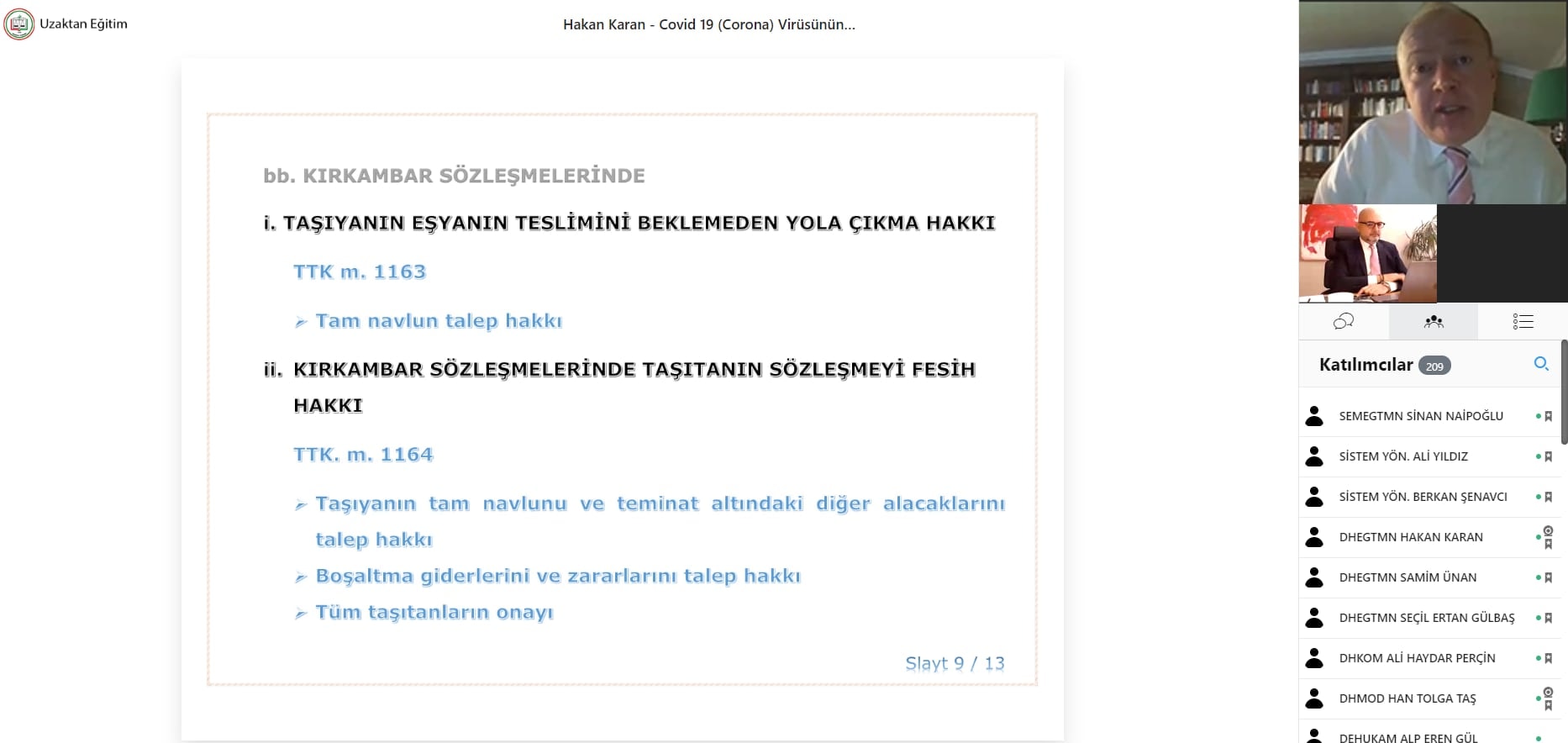Viewport: 1568px width, 743px height.
Task: Select participant DHEGTMN HAKAN KARAN
Action: 1430,537
